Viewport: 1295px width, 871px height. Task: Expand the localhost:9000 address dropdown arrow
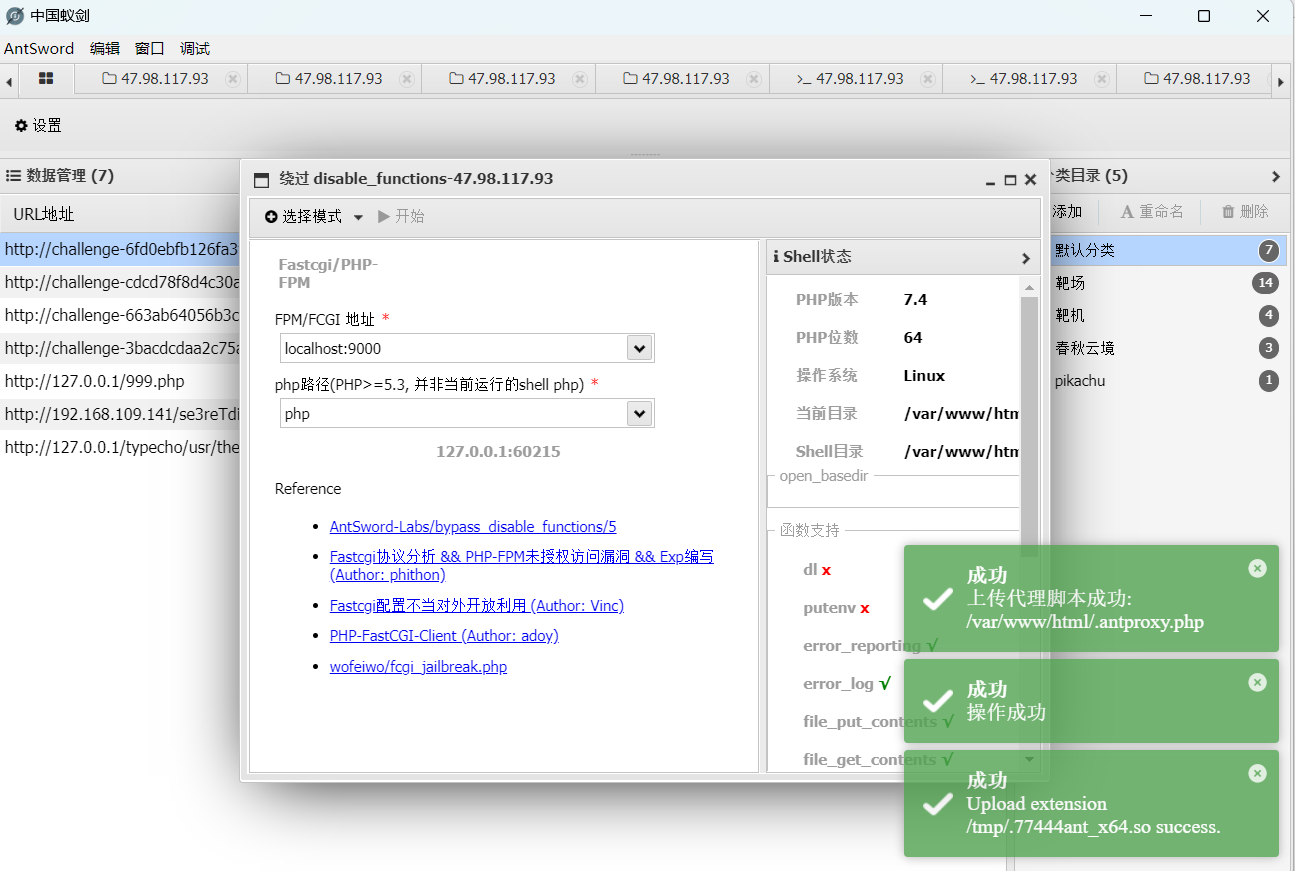(640, 348)
